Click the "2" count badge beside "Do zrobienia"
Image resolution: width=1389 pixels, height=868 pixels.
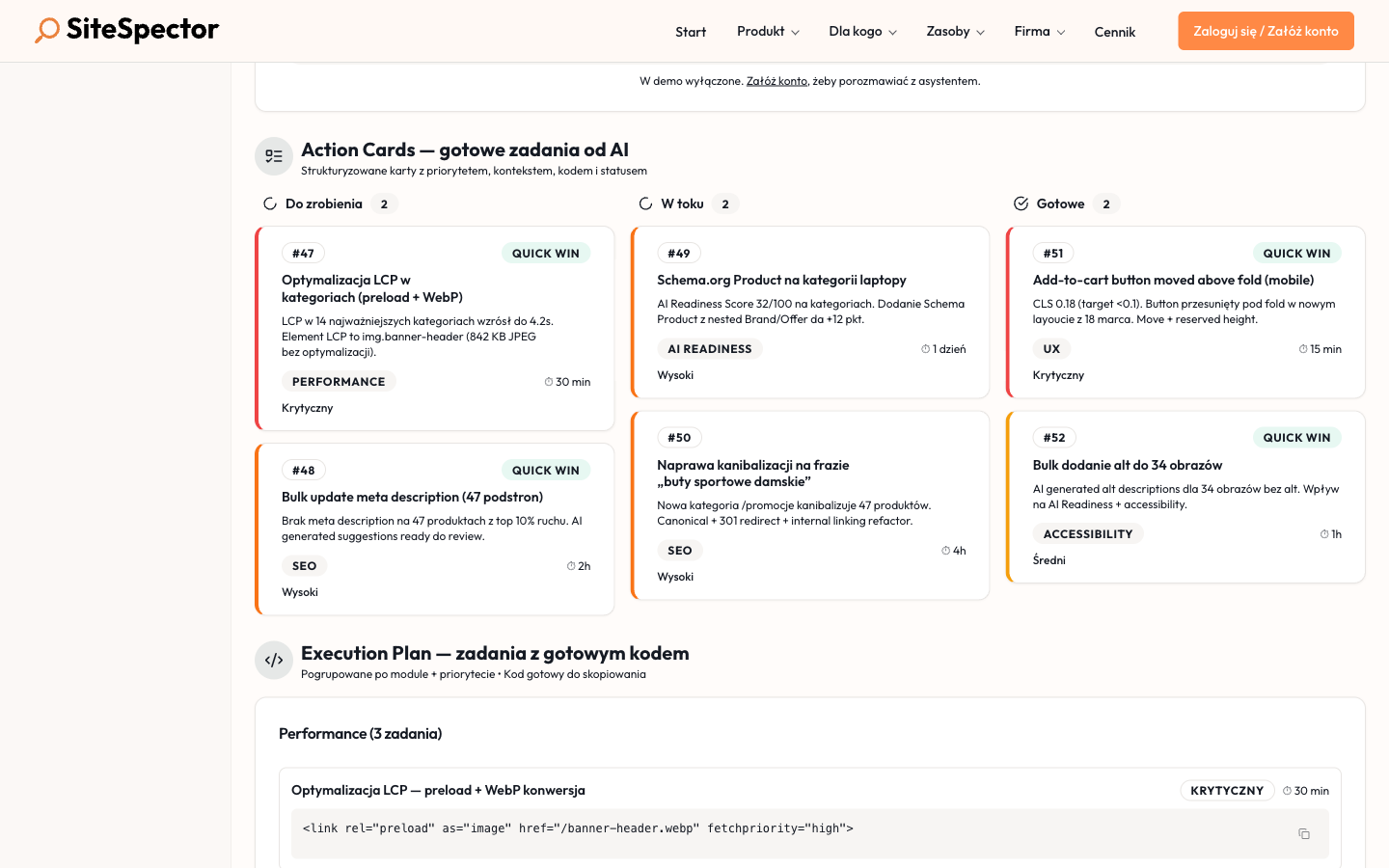[384, 203]
